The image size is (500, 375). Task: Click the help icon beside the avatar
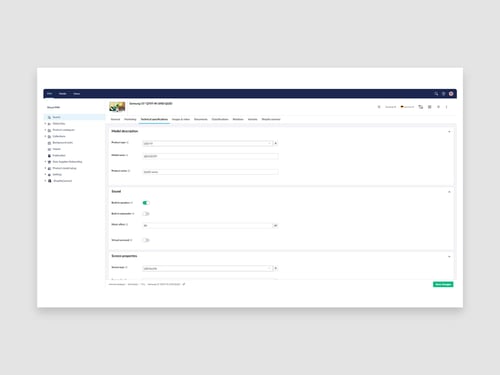pos(444,94)
